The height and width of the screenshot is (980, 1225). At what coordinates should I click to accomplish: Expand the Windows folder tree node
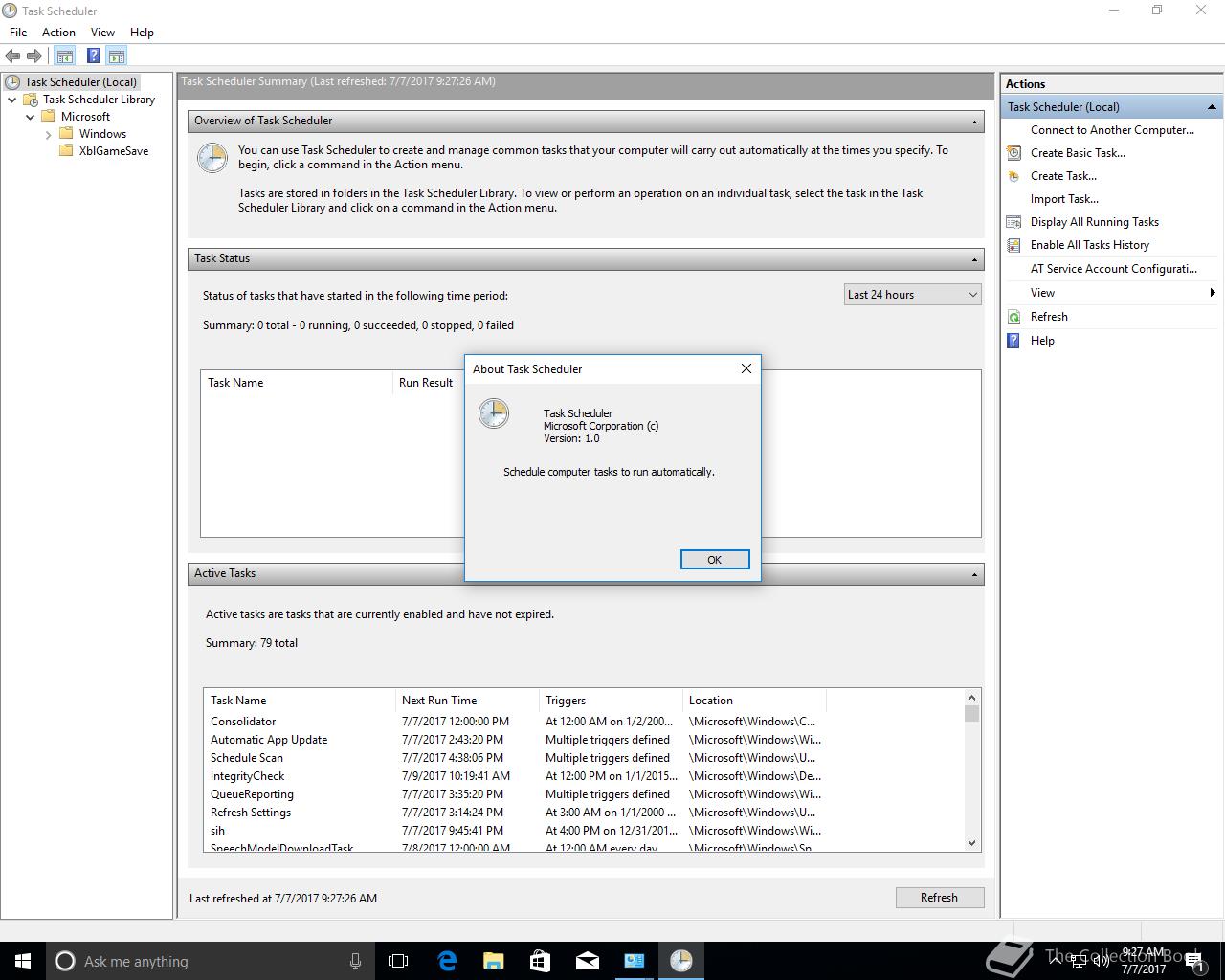click(x=49, y=135)
